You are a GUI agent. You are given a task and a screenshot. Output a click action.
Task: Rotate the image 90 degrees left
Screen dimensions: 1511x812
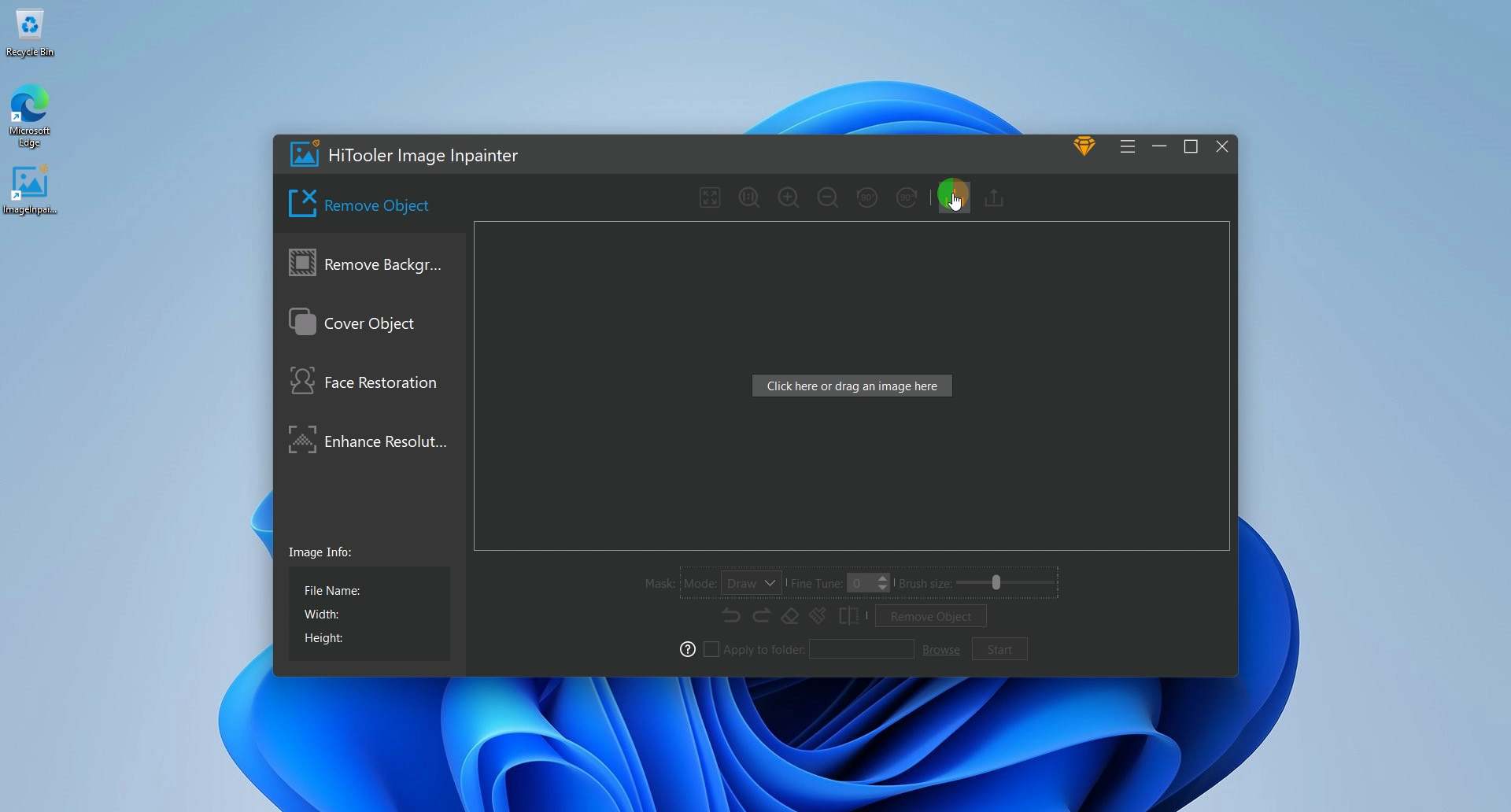(x=866, y=197)
